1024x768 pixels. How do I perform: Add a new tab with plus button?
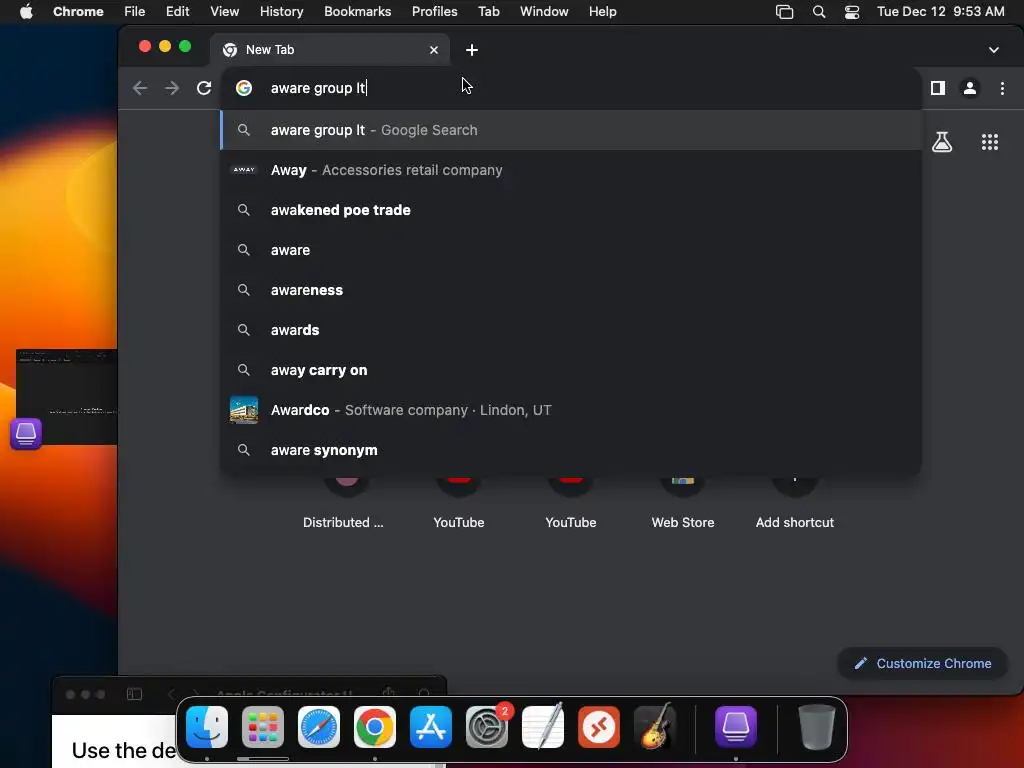(x=472, y=50)
